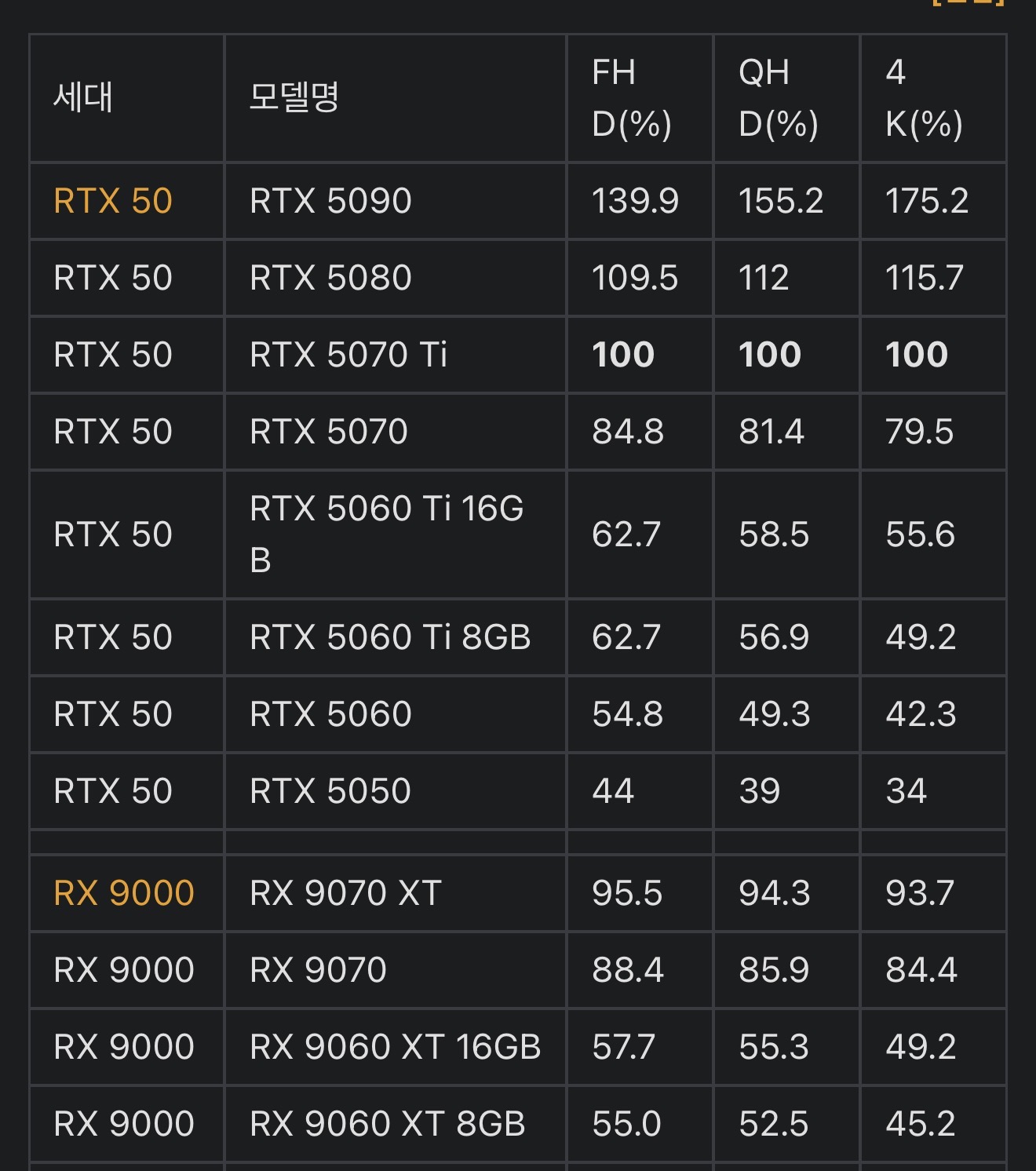Select the 88.4 FHD value for RX 9070

click(x=628, y=970)
